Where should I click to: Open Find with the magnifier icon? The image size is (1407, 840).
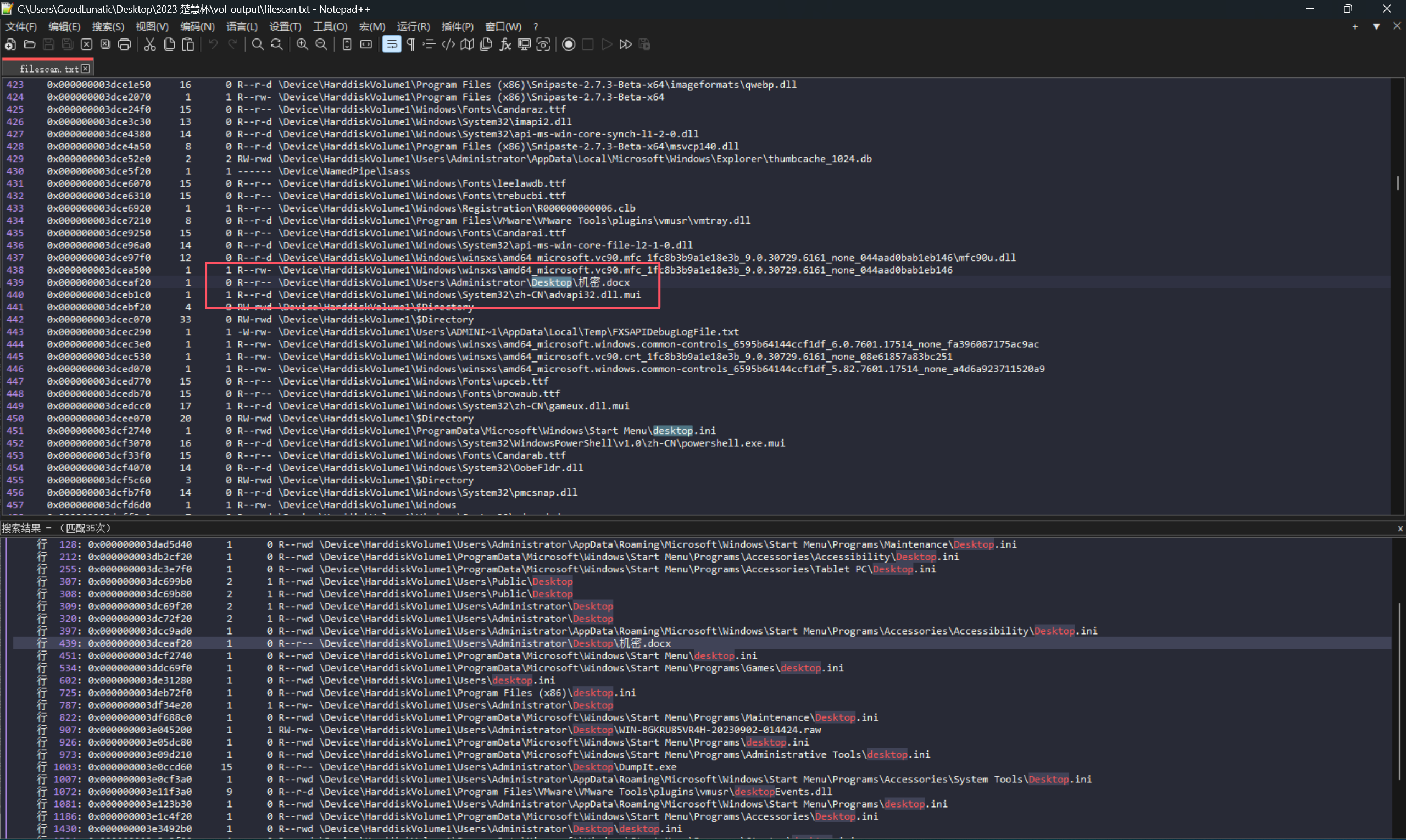coord(258,44)
